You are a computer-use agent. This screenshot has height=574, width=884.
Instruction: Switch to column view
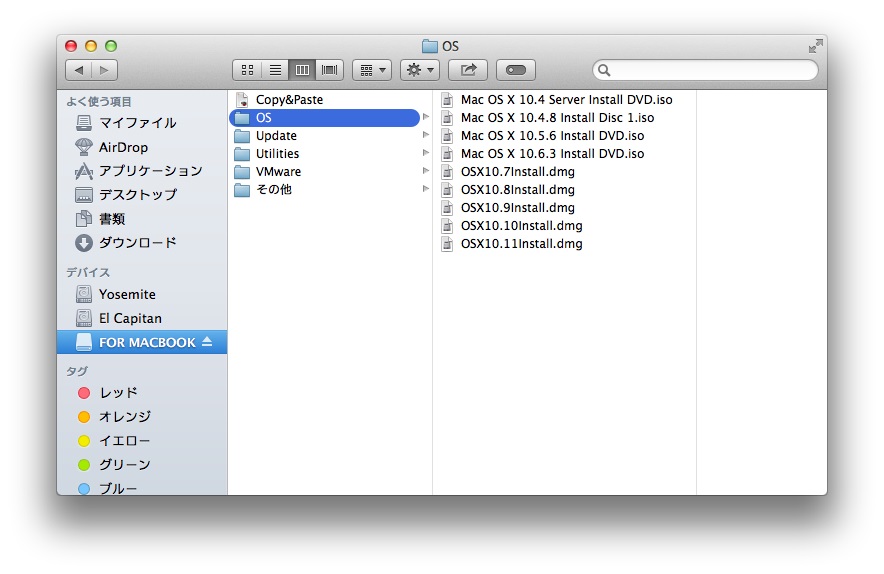[x=302, y=70]
